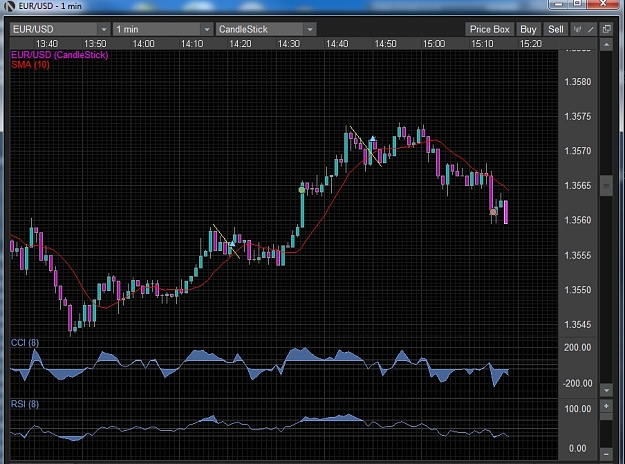
Task: Click the CCI (8) indicator label
Action: (x=25, y=342)
